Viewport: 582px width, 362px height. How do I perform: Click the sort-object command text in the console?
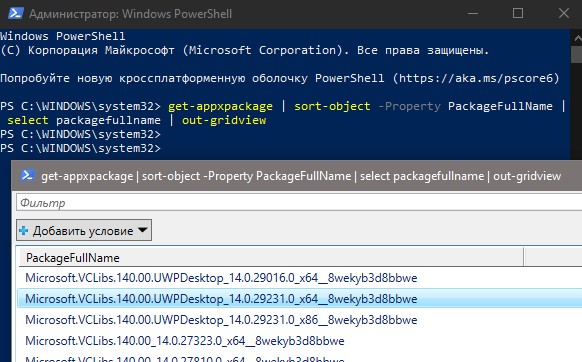[x=332, y=106]
